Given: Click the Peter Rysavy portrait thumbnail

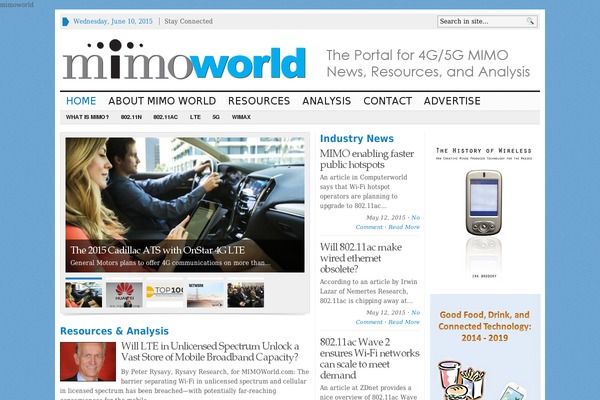Looking at the screenshot, I should [88, 362].
